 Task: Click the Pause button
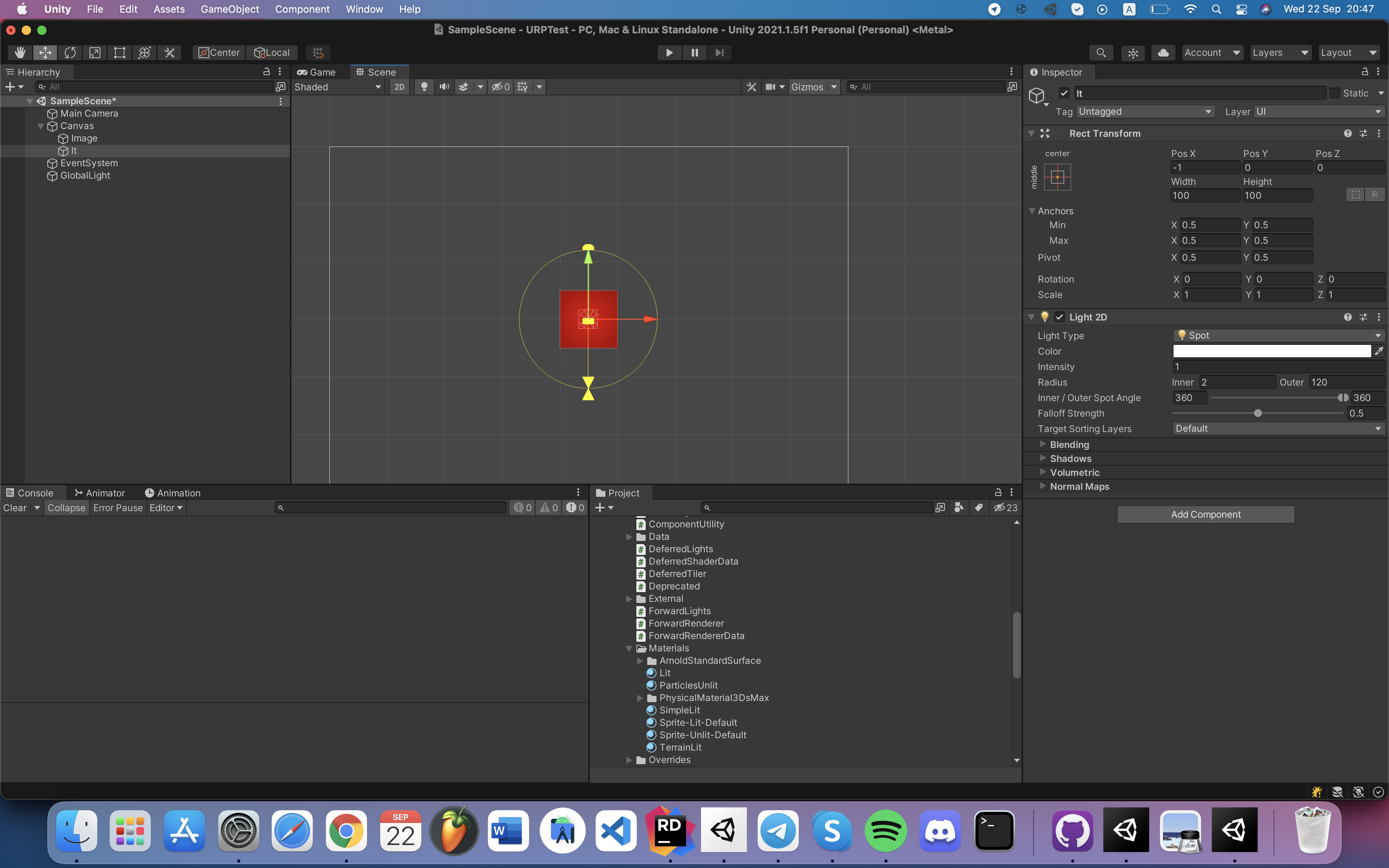click(694, 53)
